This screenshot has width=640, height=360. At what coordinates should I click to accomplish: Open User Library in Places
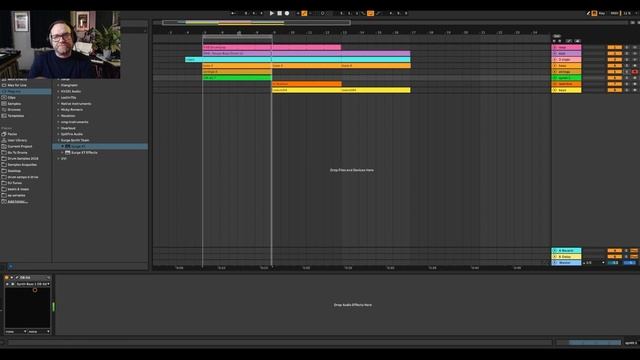pos(17,140)
